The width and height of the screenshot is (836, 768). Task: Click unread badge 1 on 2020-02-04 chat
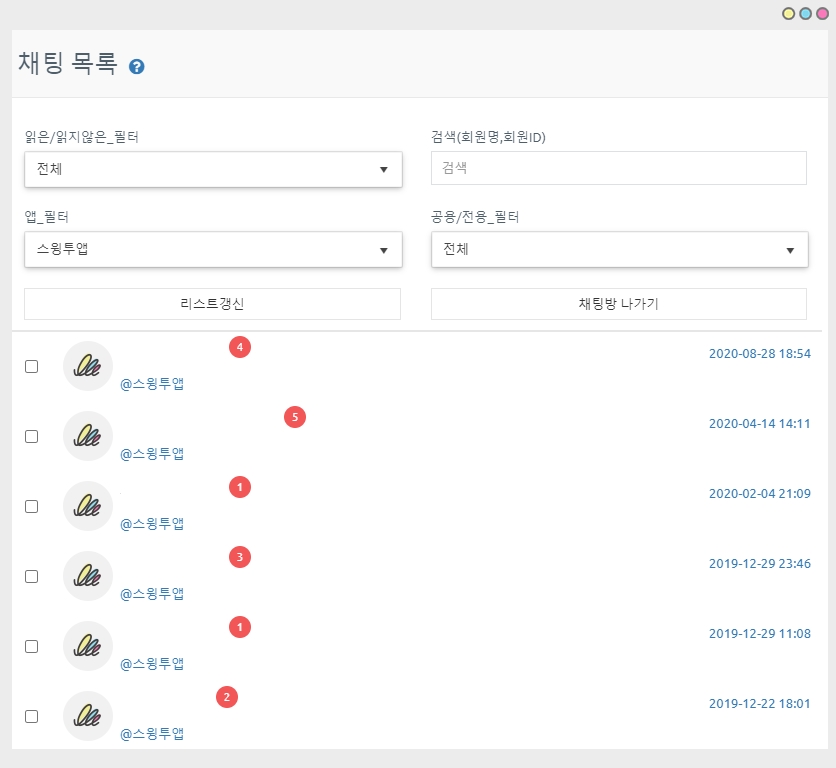(x=240, y=487)
